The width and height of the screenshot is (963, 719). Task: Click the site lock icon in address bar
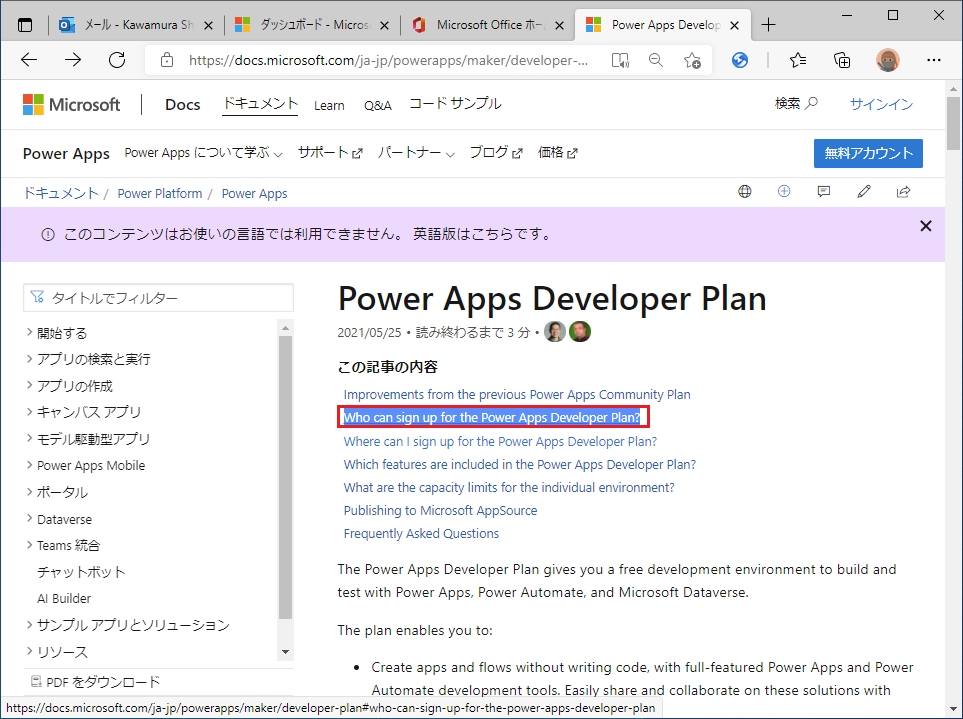click(x=166, y=60)
